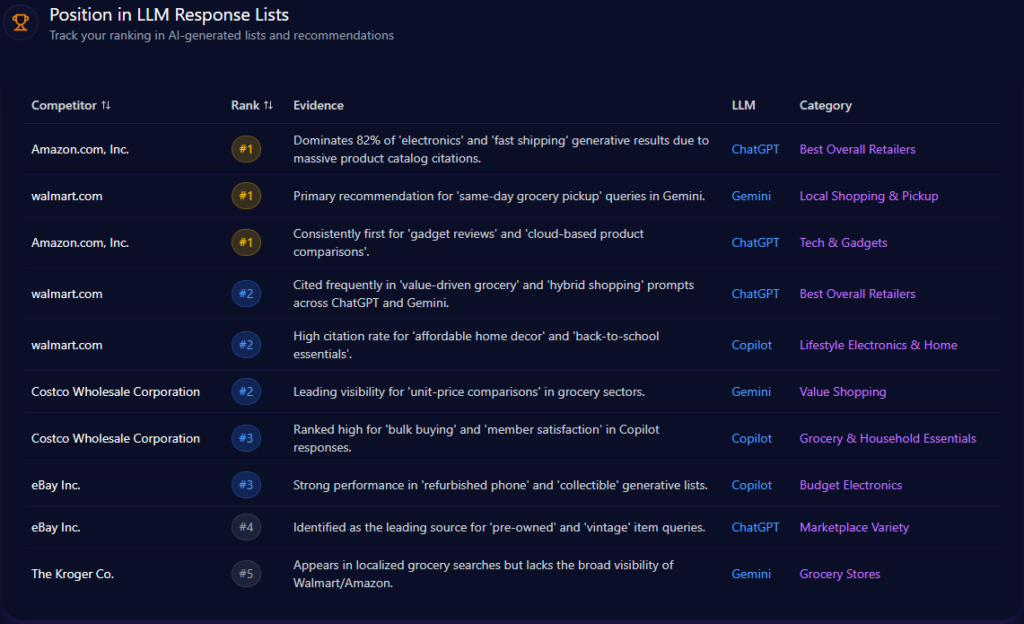1024x624 pixels.
Task: Open the Local Shopping & Pickup category
Action: pyautogui.click(x=868, y=196)
